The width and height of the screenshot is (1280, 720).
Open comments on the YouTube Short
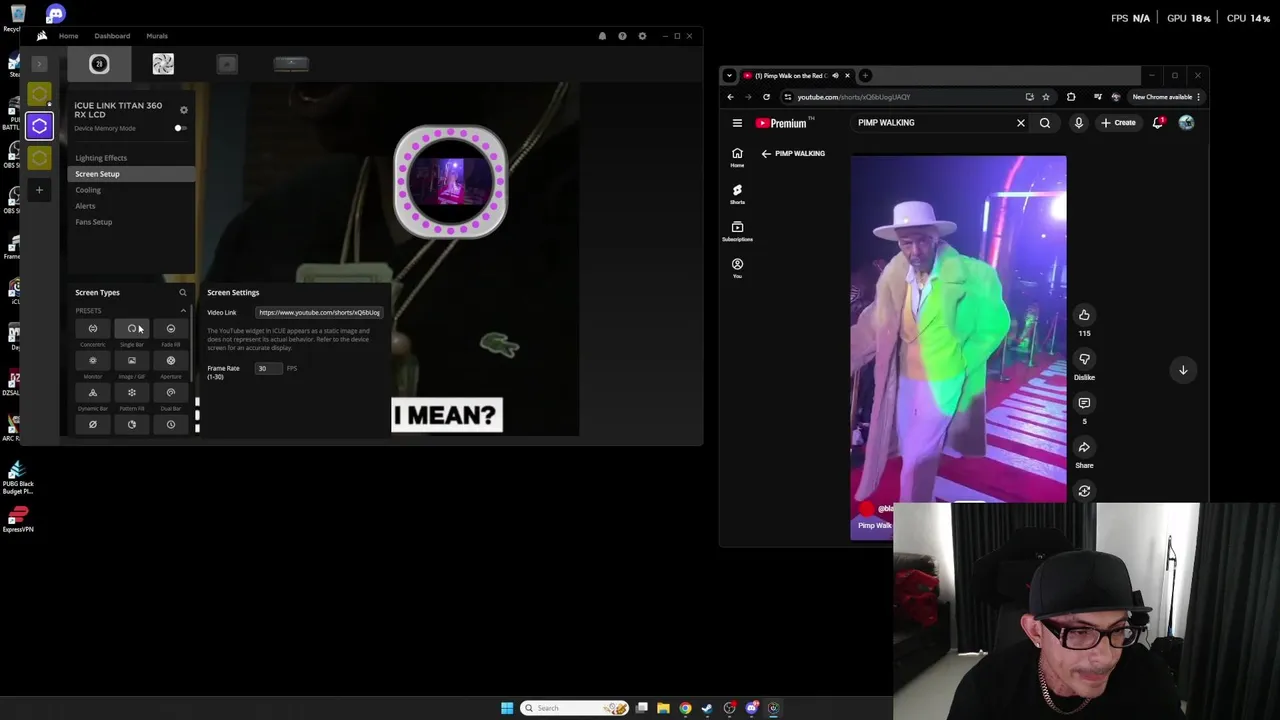tap(1084, 403)
